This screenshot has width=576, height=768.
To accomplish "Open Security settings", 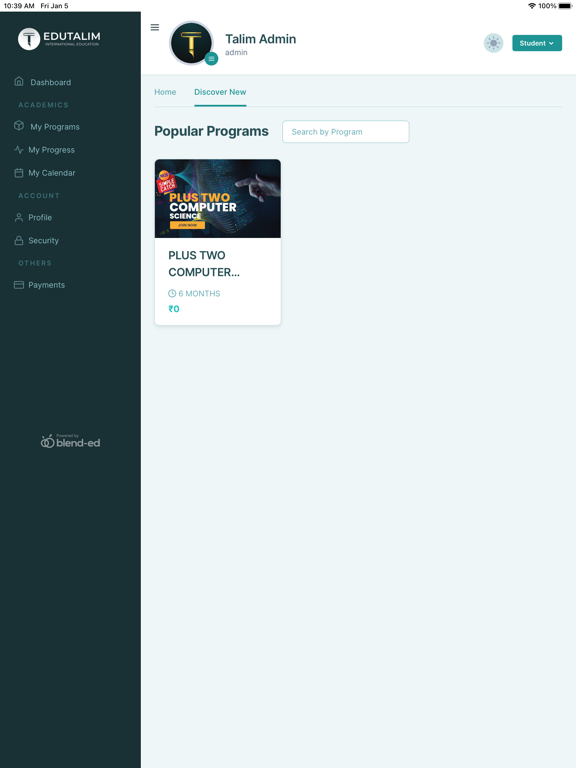I will pyautogui.click(x=44, y=240).
